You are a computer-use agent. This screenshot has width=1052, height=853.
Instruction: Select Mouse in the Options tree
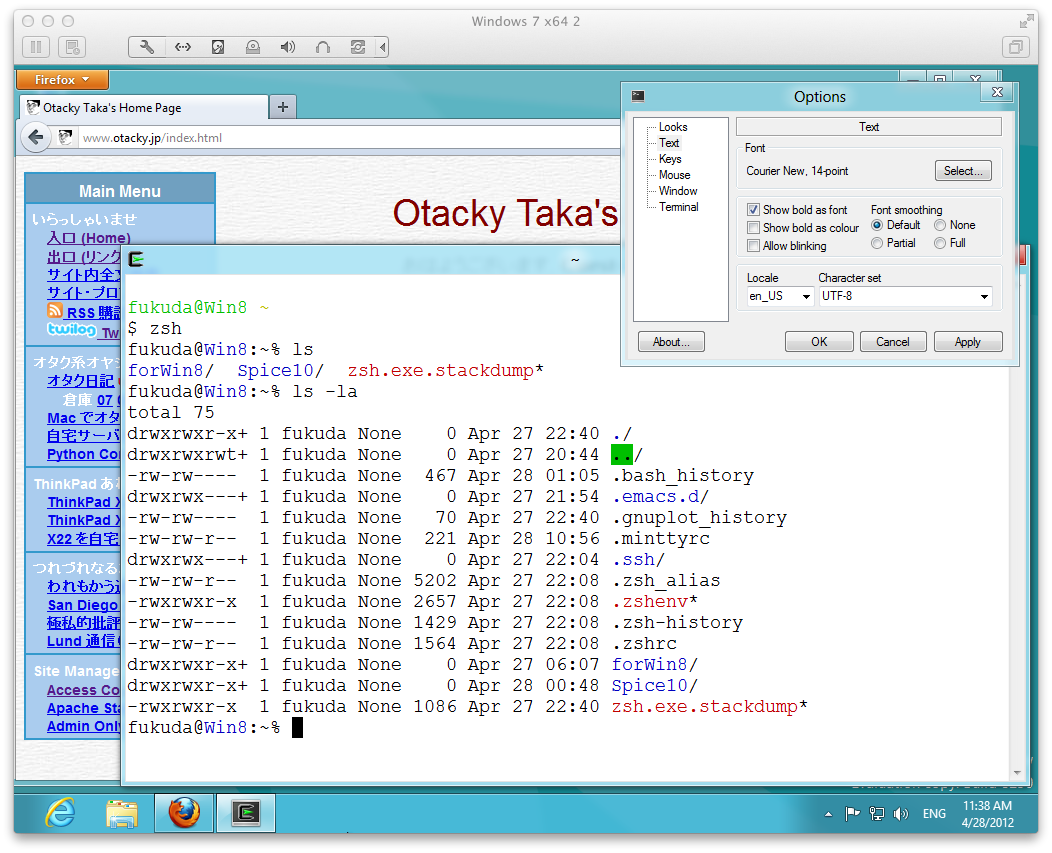coord(674,175)
